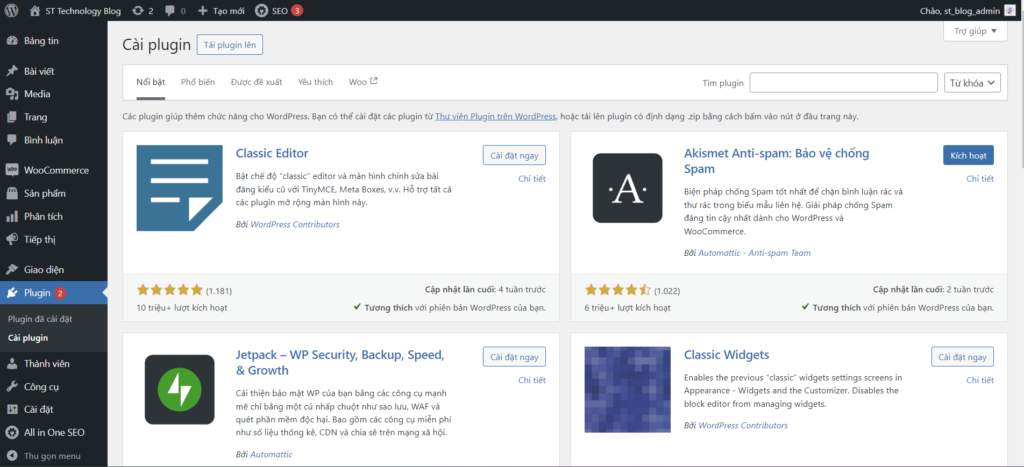Open Media library in sidebar
Image resolution: width=1024 pixels, height=467 pixels.
pos(37,94)
